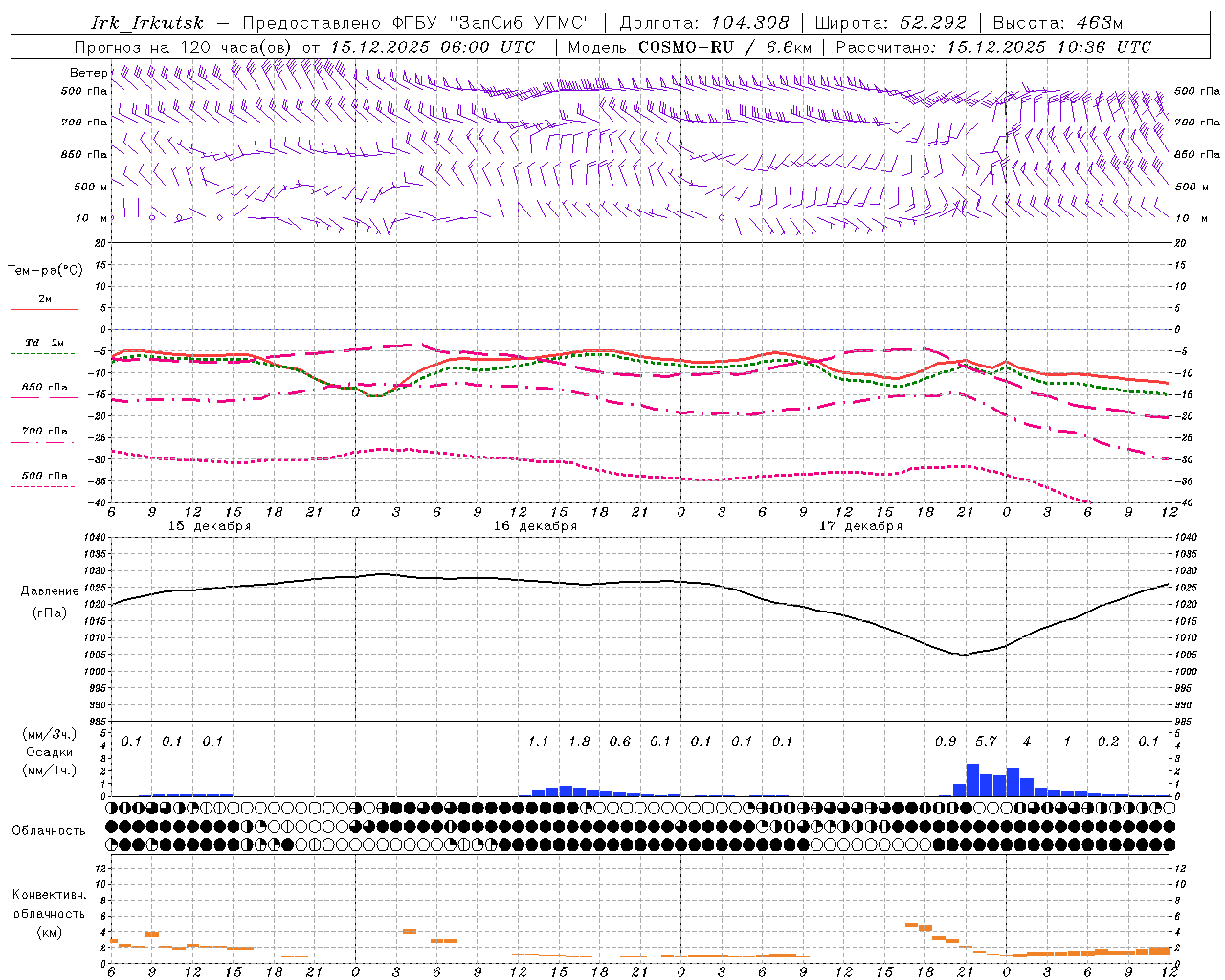The height and width of the screenshot is (980, 1225).
Task: Select the text ФГБУ "ЗапСиб УГМС"
Action: [x=493, y=23]
